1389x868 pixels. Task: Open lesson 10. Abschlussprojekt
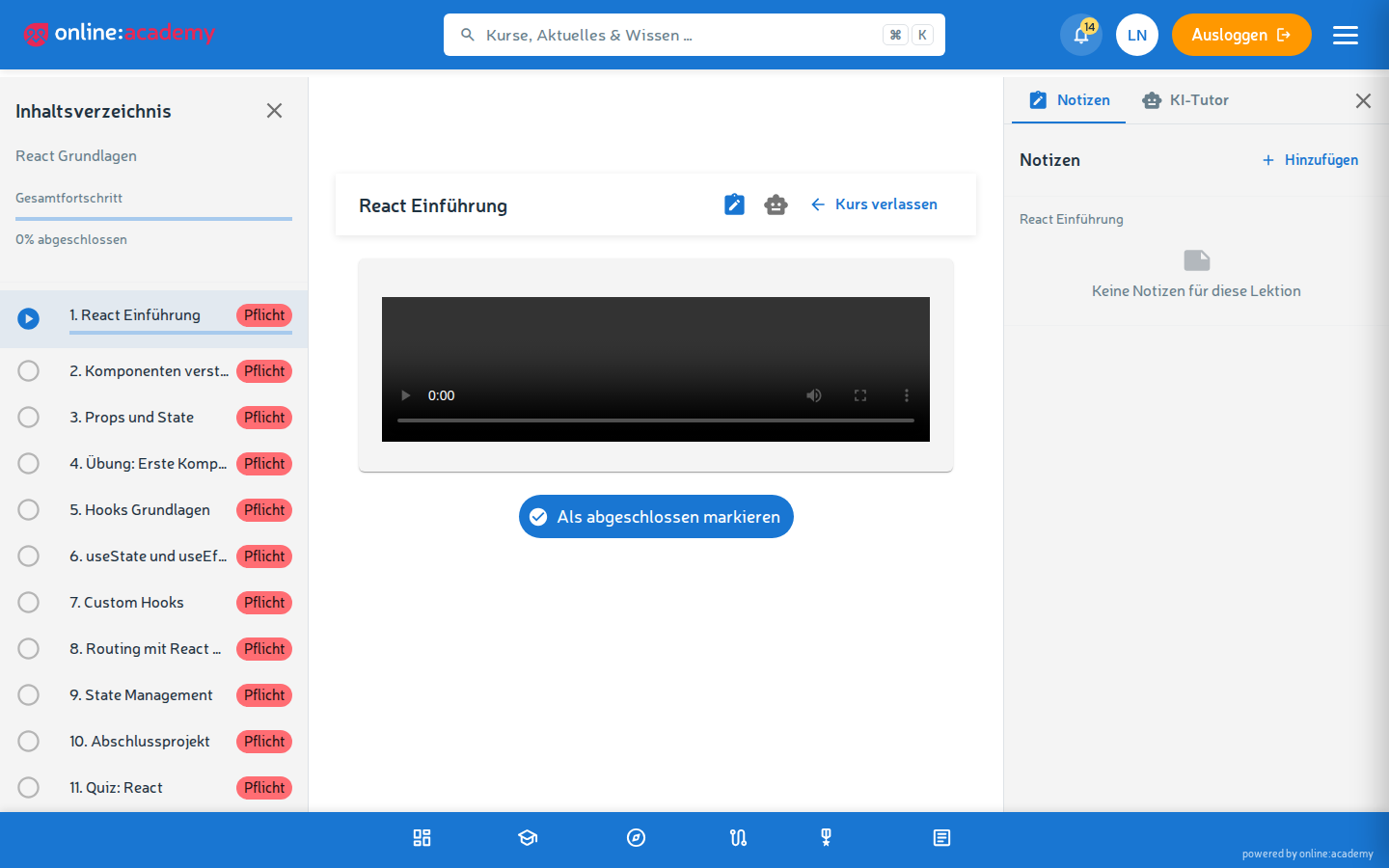154,742
